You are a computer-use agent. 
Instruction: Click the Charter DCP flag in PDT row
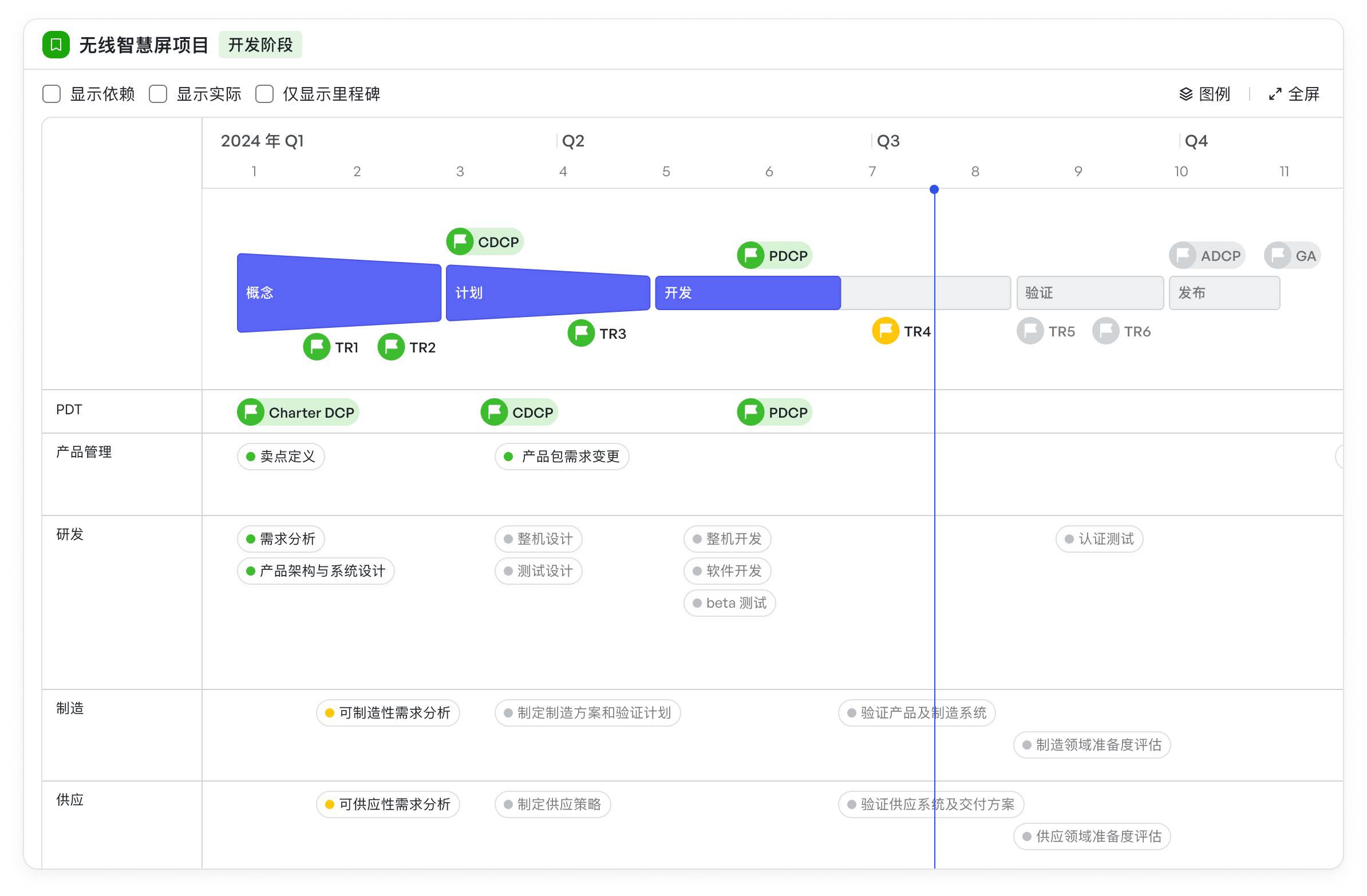click(x=251, y=412)
